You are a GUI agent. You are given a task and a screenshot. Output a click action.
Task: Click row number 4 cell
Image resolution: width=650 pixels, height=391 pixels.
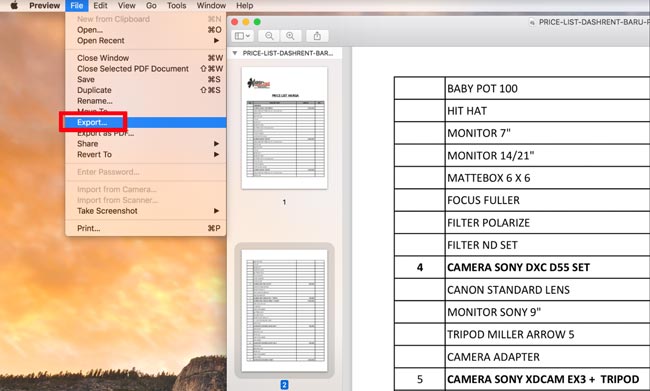tap(420, 267)
